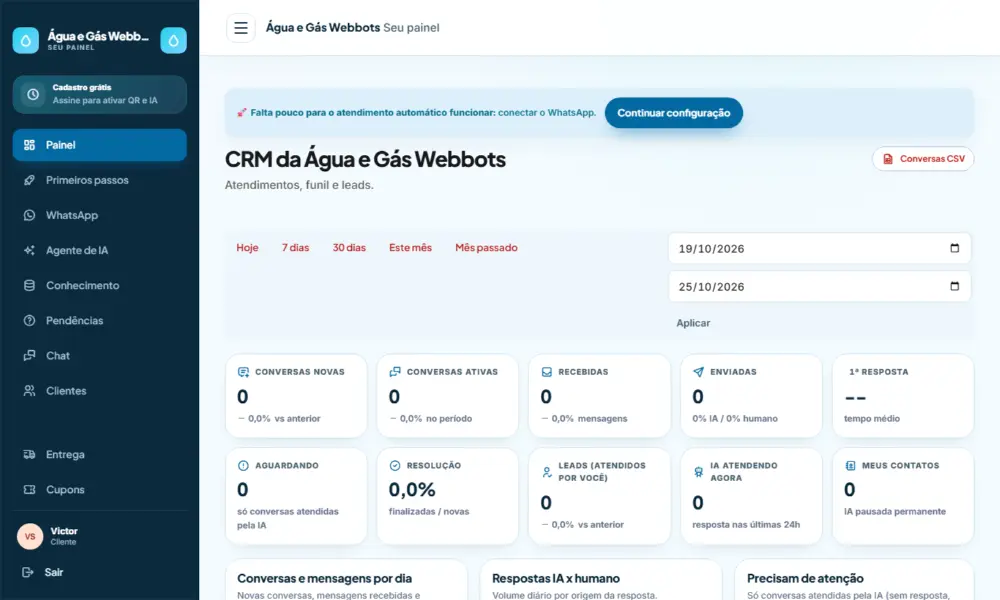Click the question mark icon beside Pendências
The height and width of the screenshot is (600, 1000).
point(29,320)
